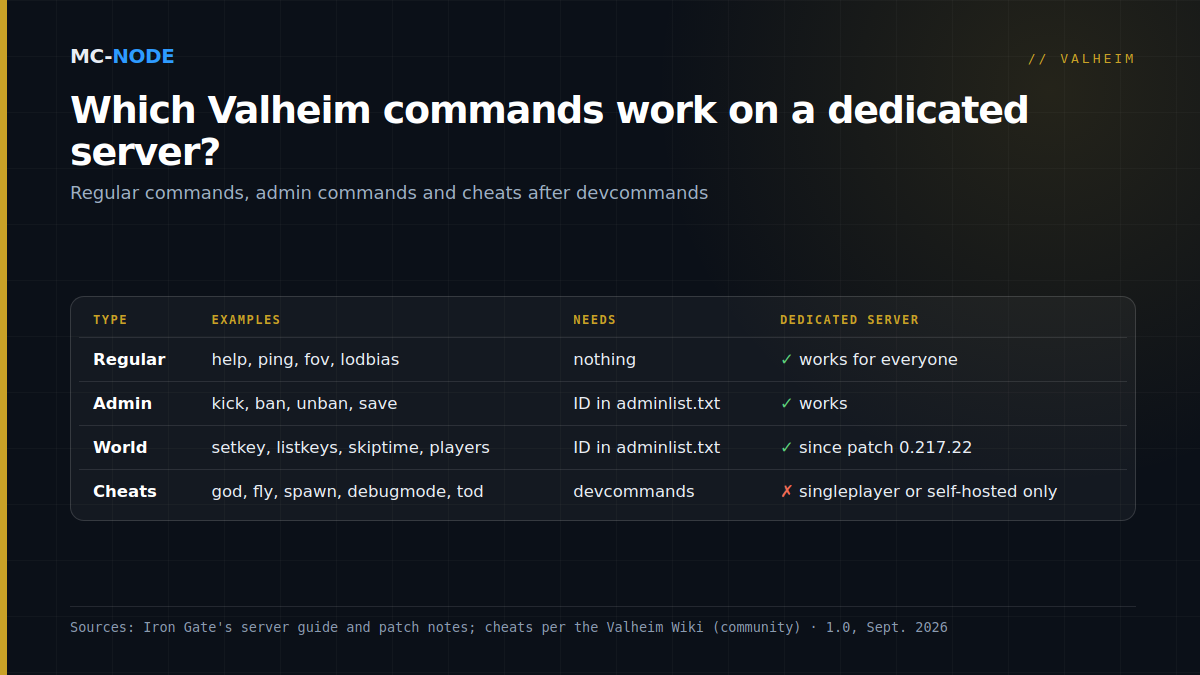The width and height of the screenshot is (1200, 675).
Task: Click 'since patch 0.217.22' text
Action: click(885, 447)
